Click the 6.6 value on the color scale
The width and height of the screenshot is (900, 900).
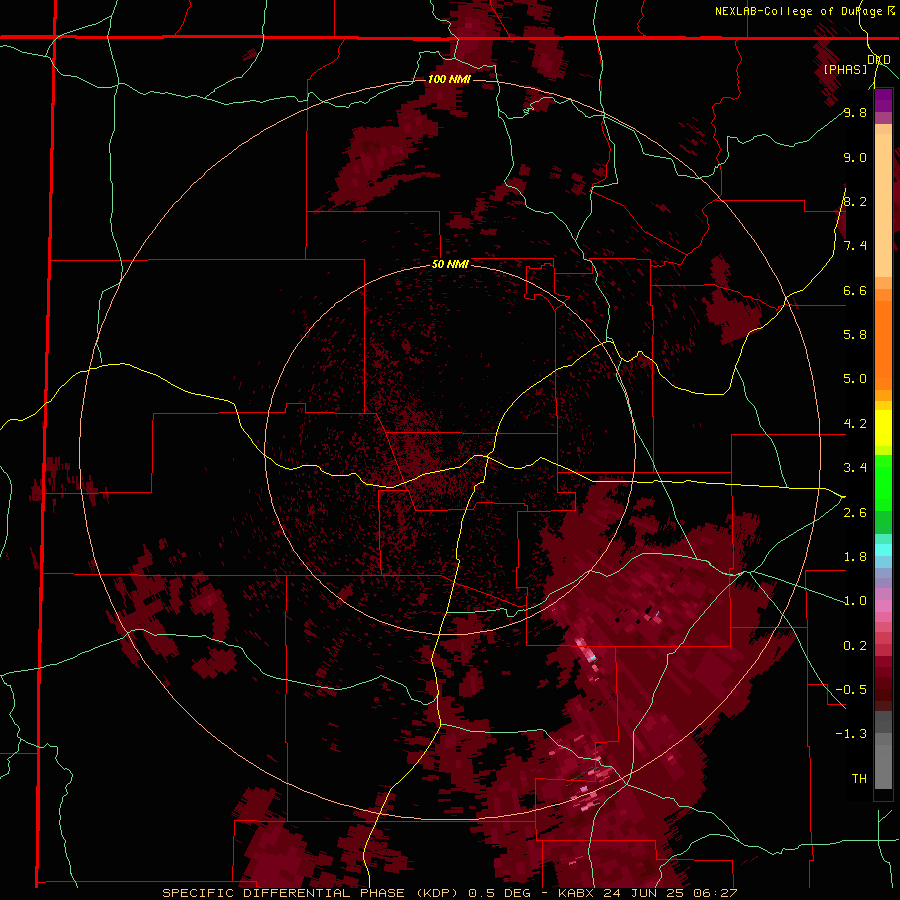coord(855,291)
